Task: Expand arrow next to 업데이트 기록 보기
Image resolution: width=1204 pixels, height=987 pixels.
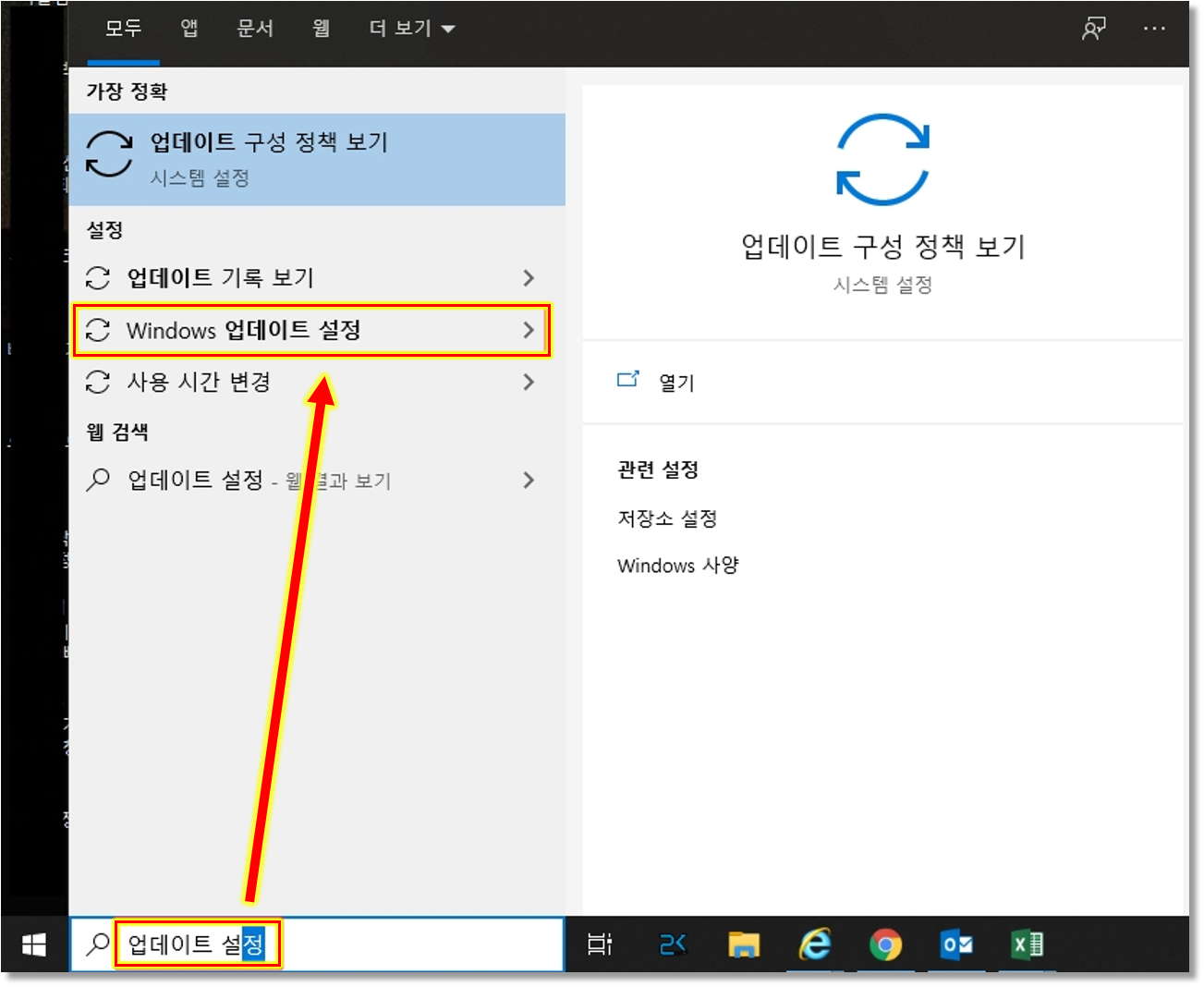Action: (x=529, y=278)
